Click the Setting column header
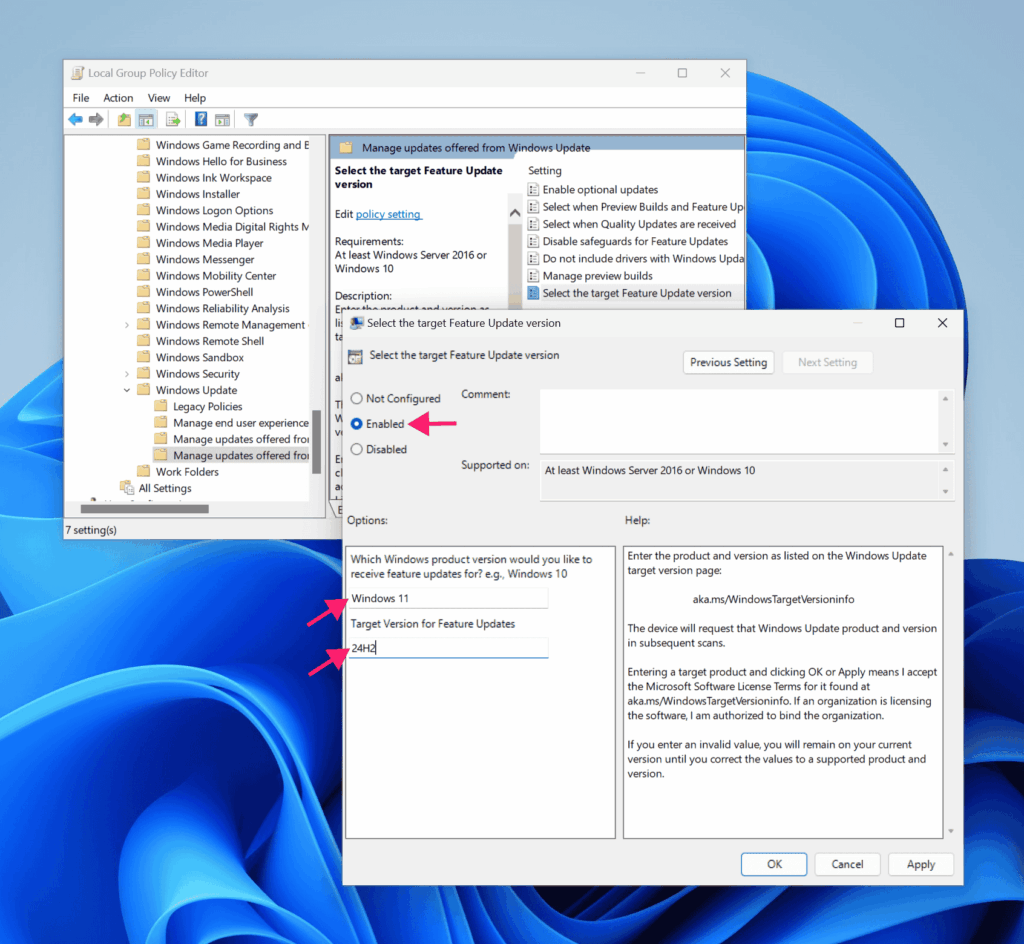The height and width of the screenshot is (944, 1024). (545, 170)
